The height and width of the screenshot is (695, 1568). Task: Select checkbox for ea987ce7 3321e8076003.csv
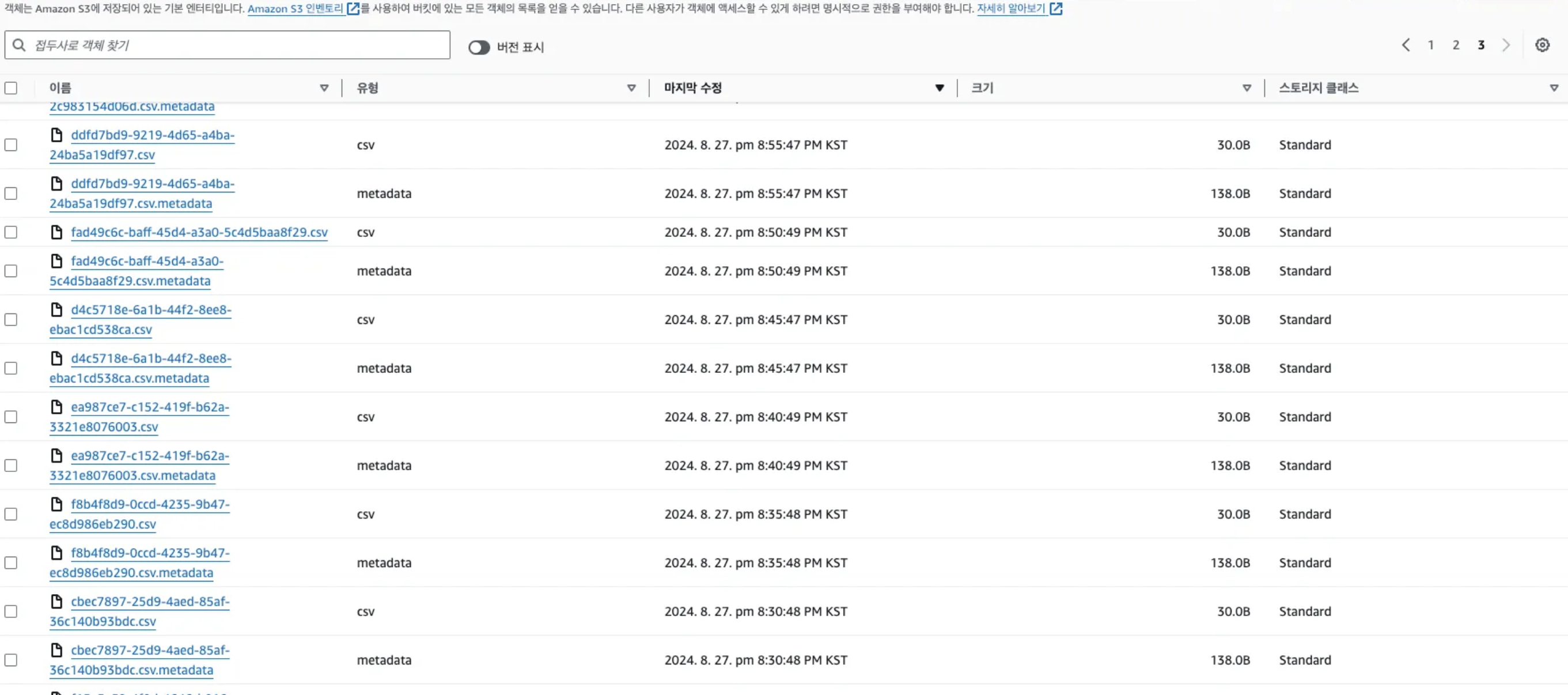(x=11, y=417)
